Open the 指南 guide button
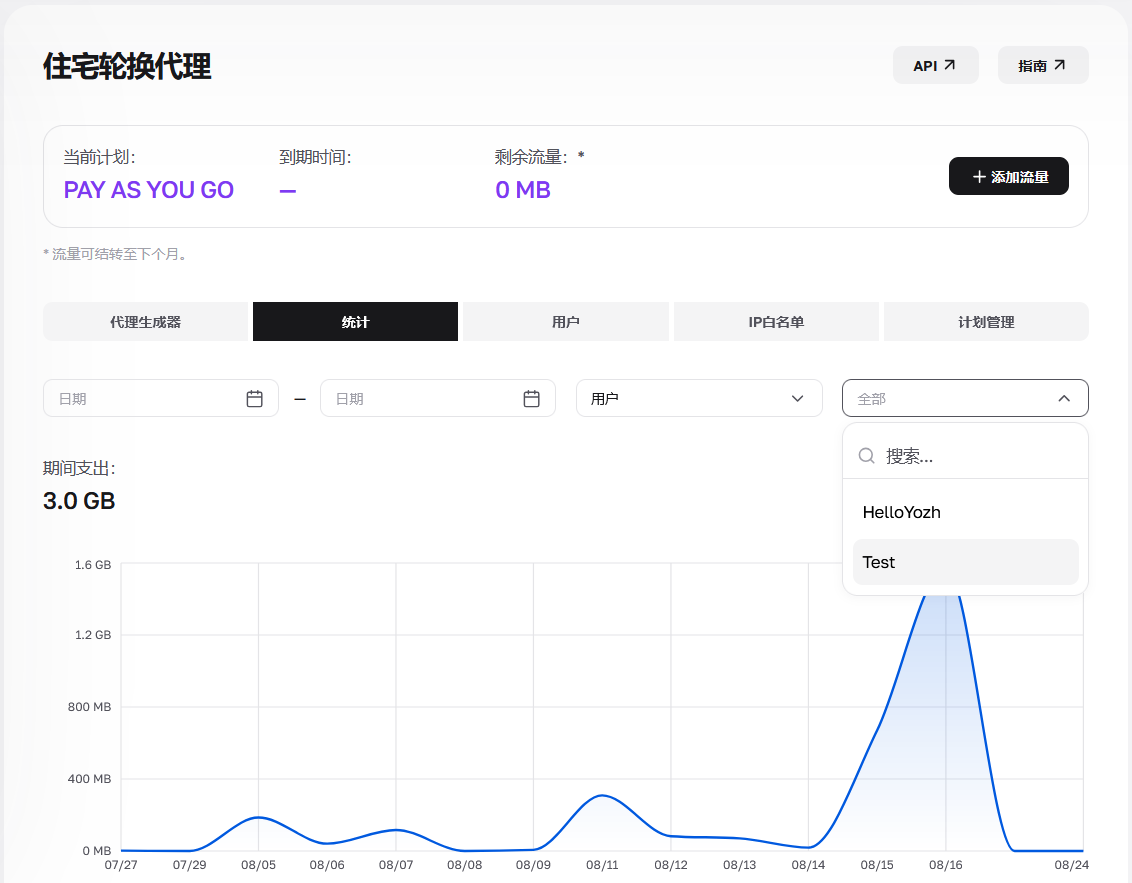The image size is (1132, 883). pos(1042,66)
